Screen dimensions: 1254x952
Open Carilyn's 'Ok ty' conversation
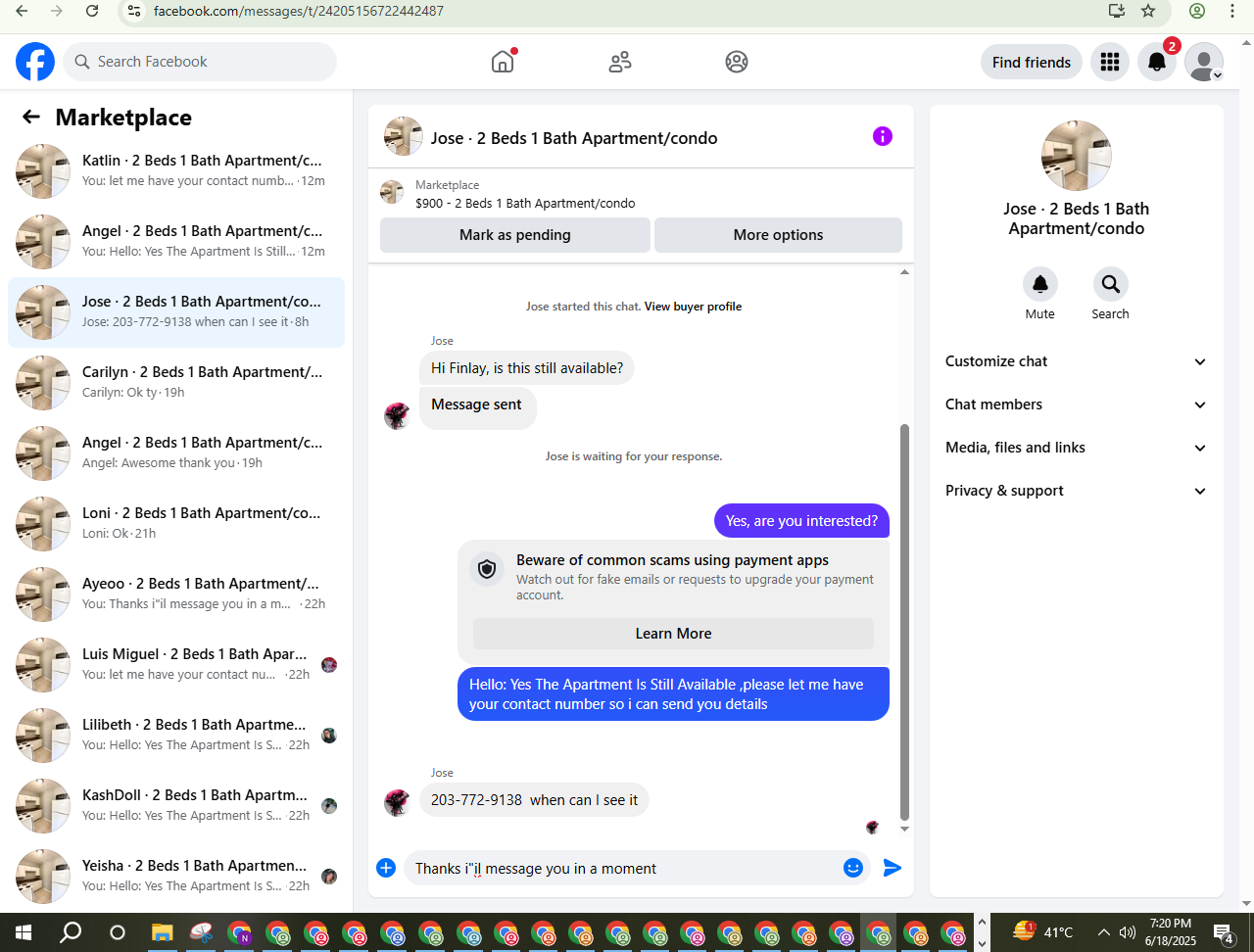tap(176, 383)
